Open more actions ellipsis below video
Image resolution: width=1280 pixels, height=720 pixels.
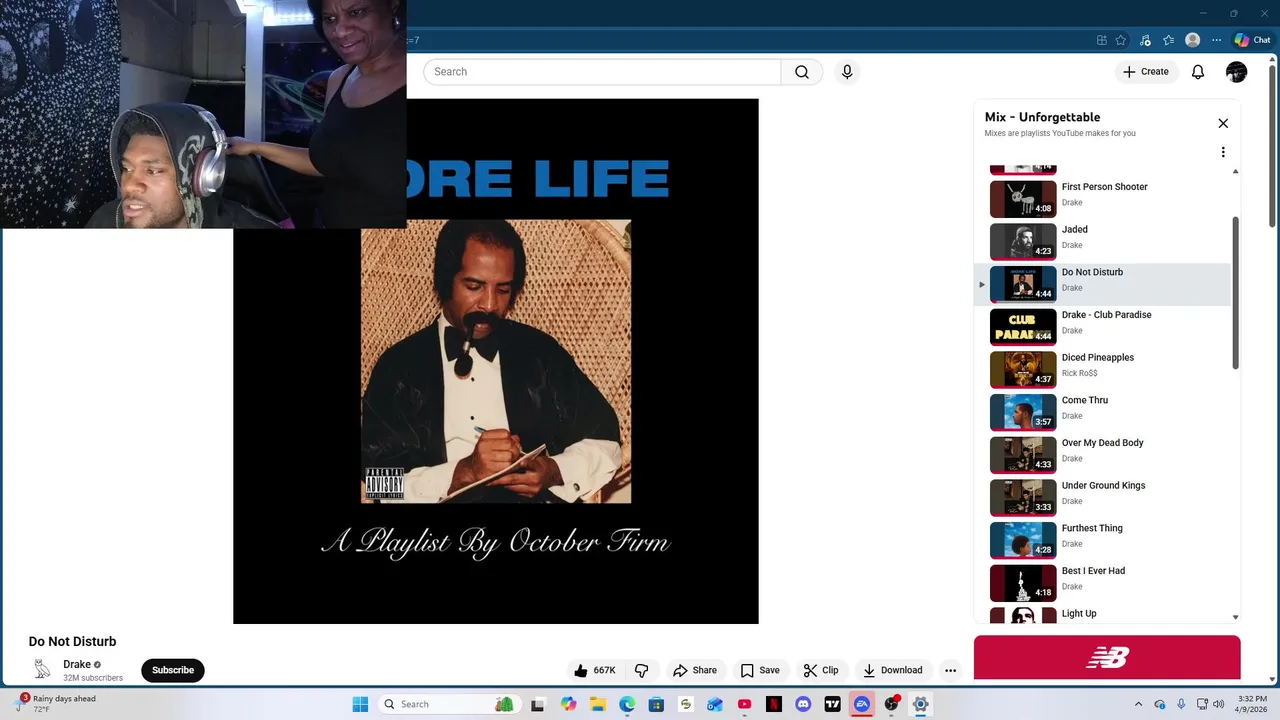(951, 670)
